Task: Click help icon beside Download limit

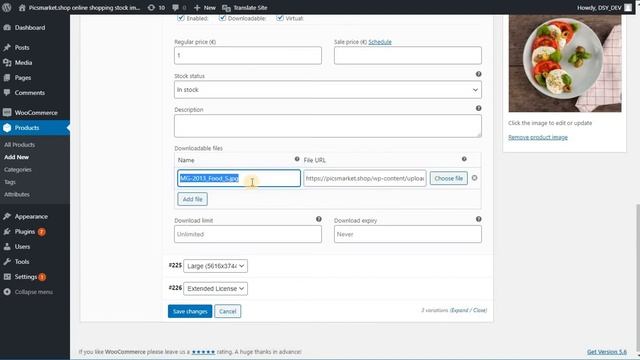Action: [319, 219]
